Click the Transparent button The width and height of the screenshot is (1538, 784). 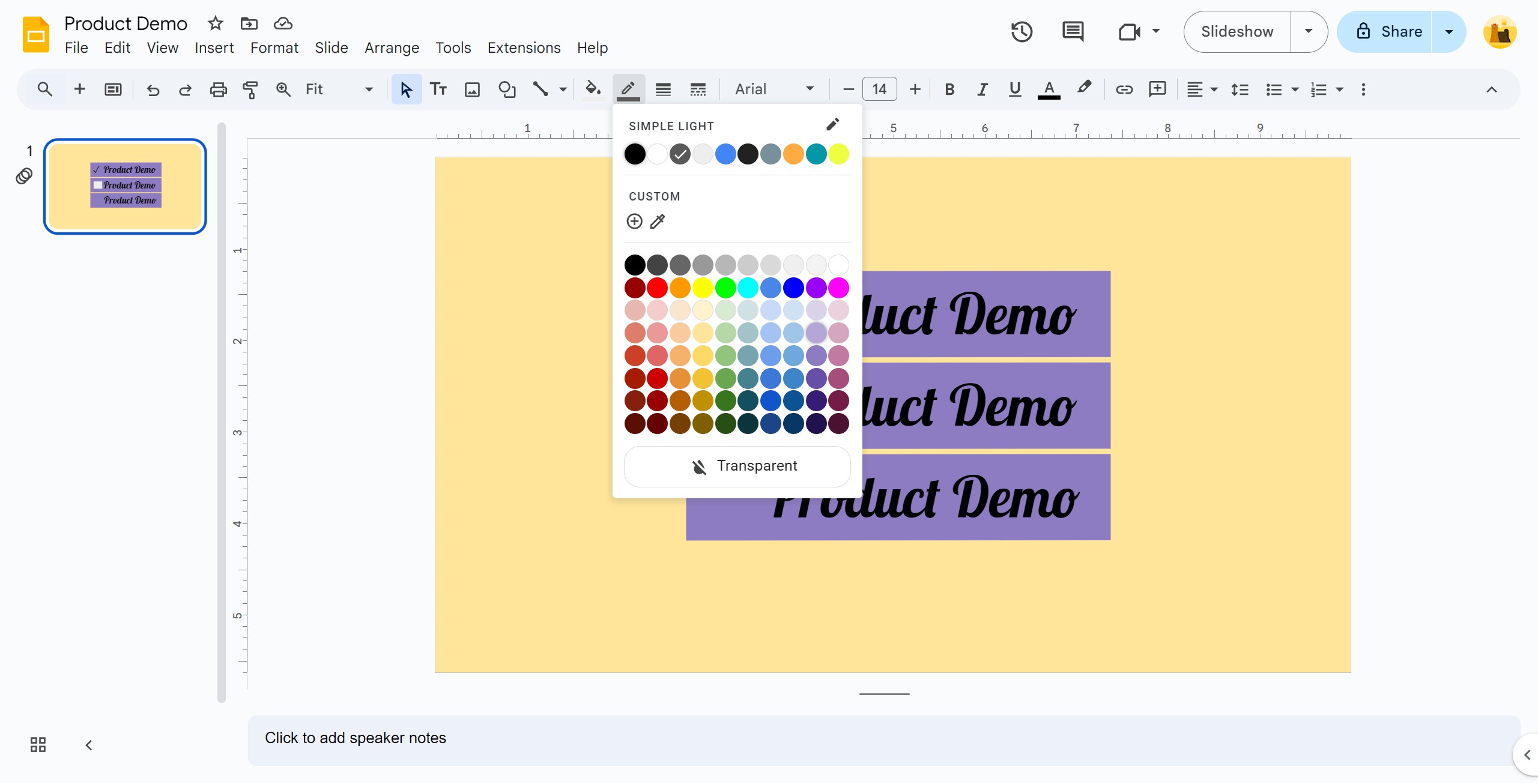pyautogui.click(x=737, y=466)
